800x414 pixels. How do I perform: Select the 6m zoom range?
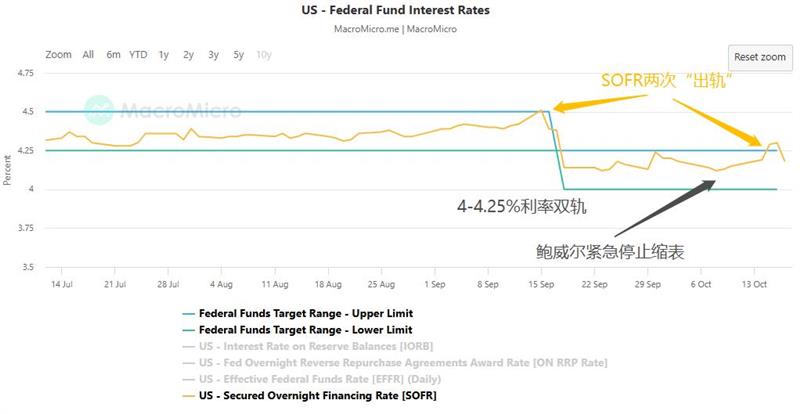point(114,55)
